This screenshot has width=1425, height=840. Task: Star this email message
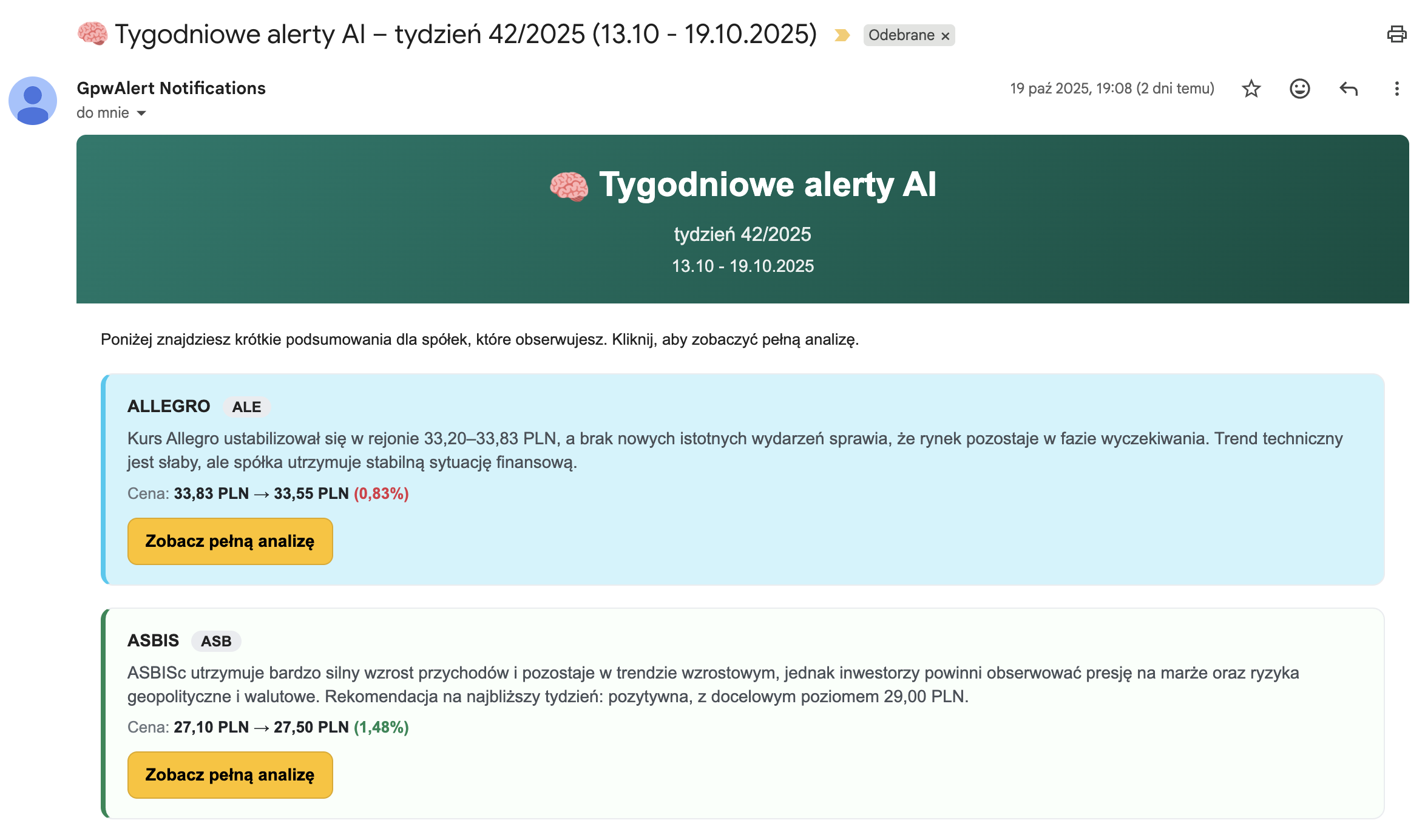(1251, 89)
